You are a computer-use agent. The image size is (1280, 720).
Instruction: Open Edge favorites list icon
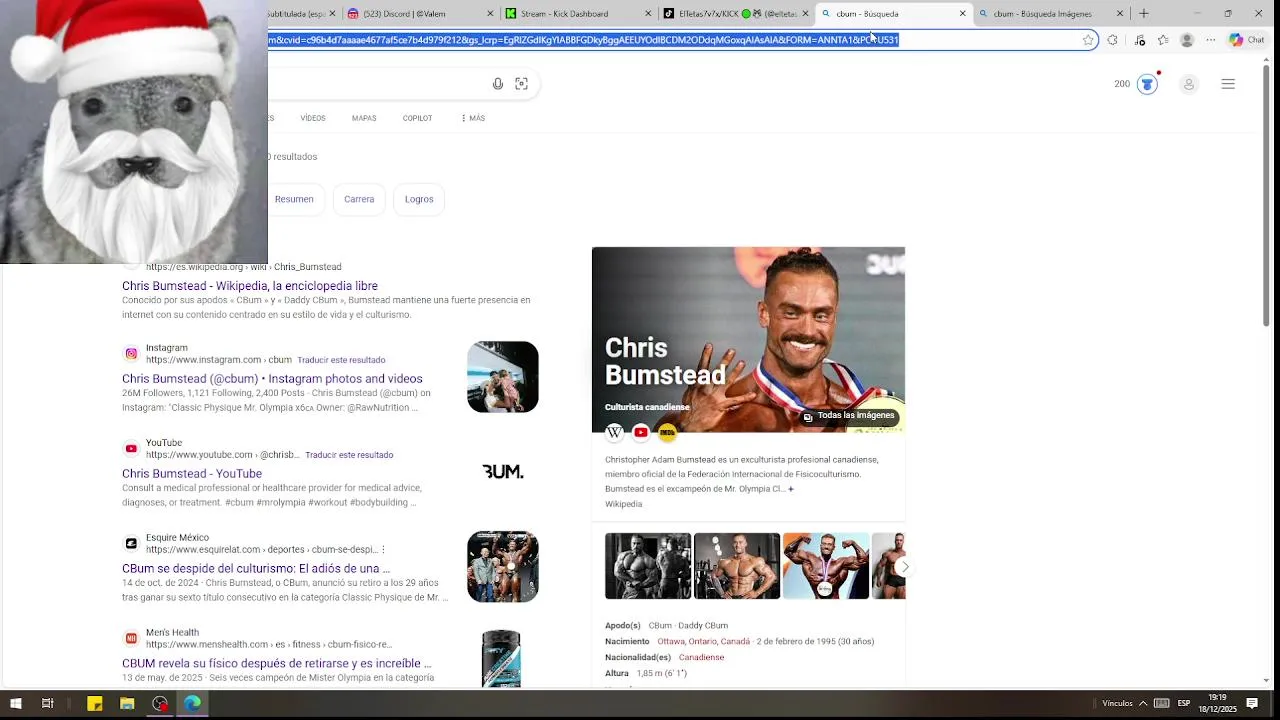[x=1163, y=40]
